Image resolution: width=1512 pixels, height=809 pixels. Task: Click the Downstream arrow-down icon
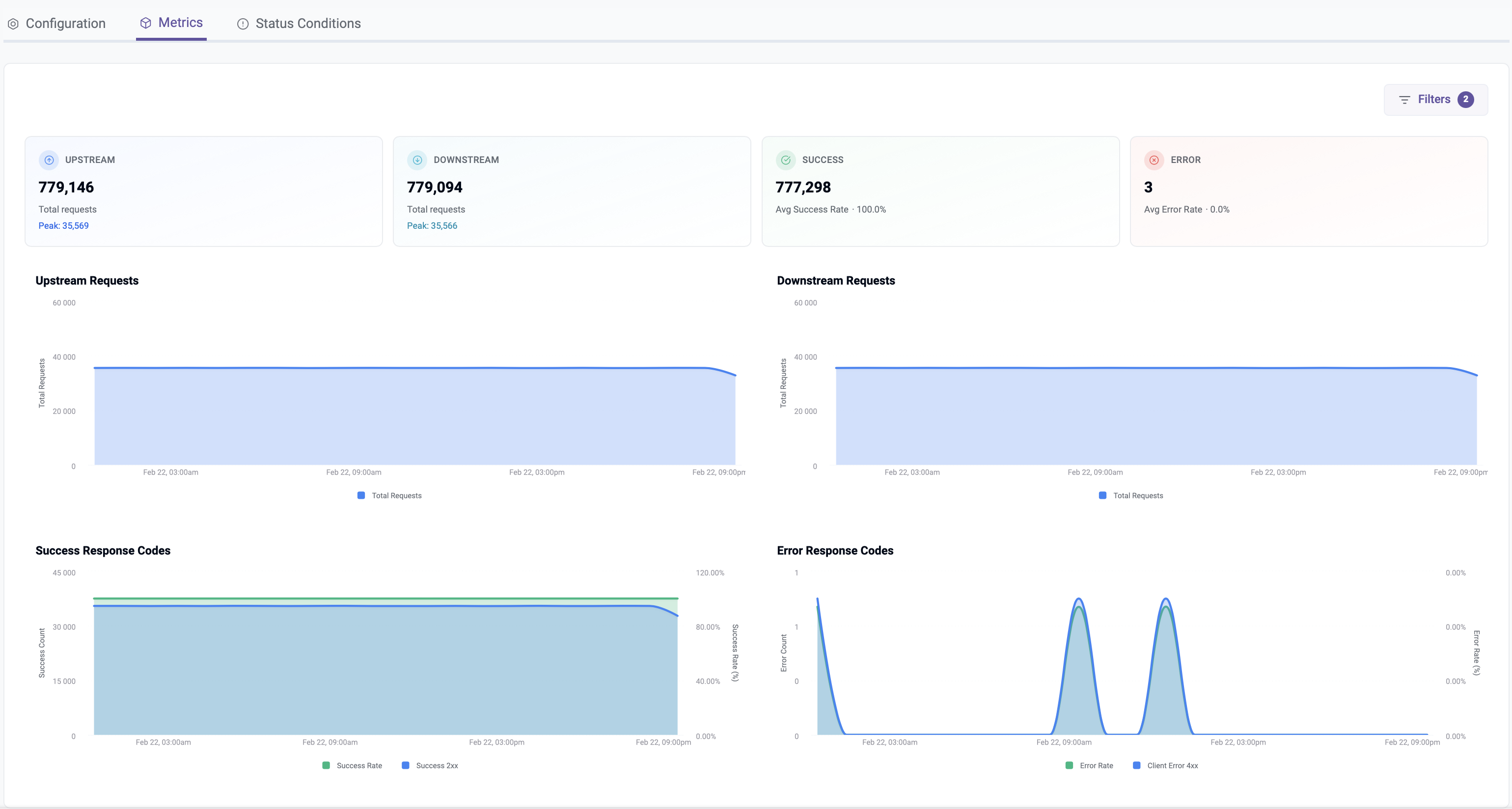(x=417, y=160)
